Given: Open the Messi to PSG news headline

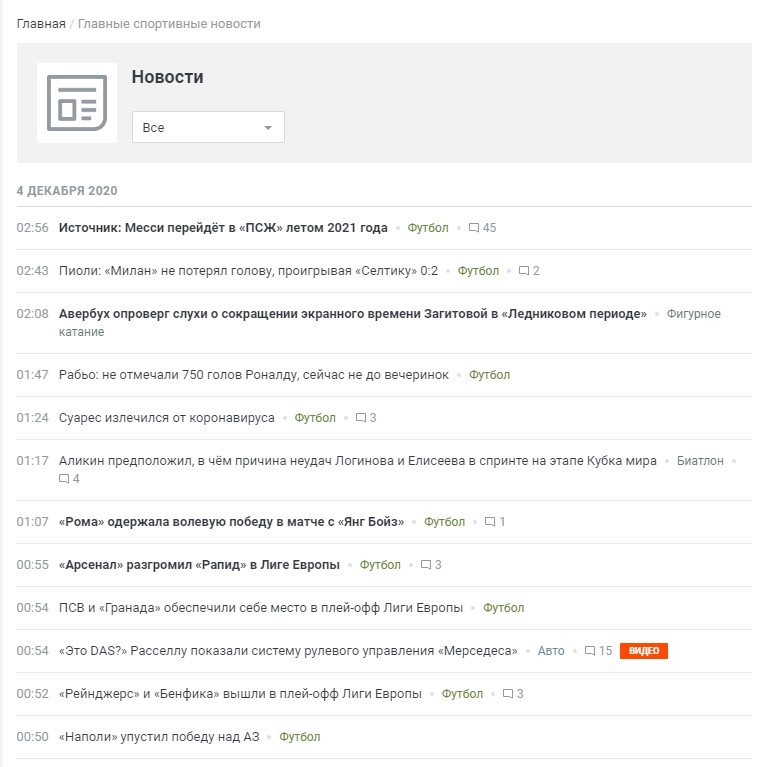Looking at the screenshot, I should 223,227.
